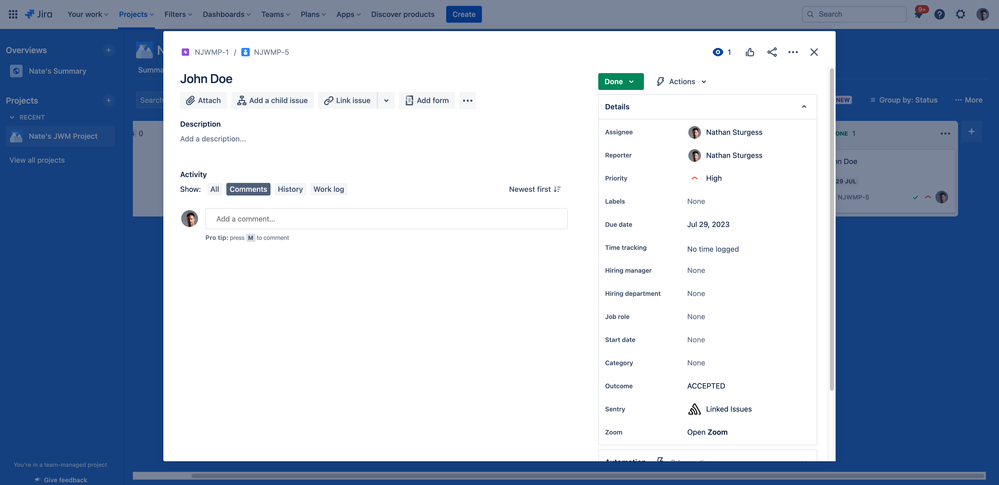The image size is (999, 485).
Task: Click the Create button
Action: point(464,14)
